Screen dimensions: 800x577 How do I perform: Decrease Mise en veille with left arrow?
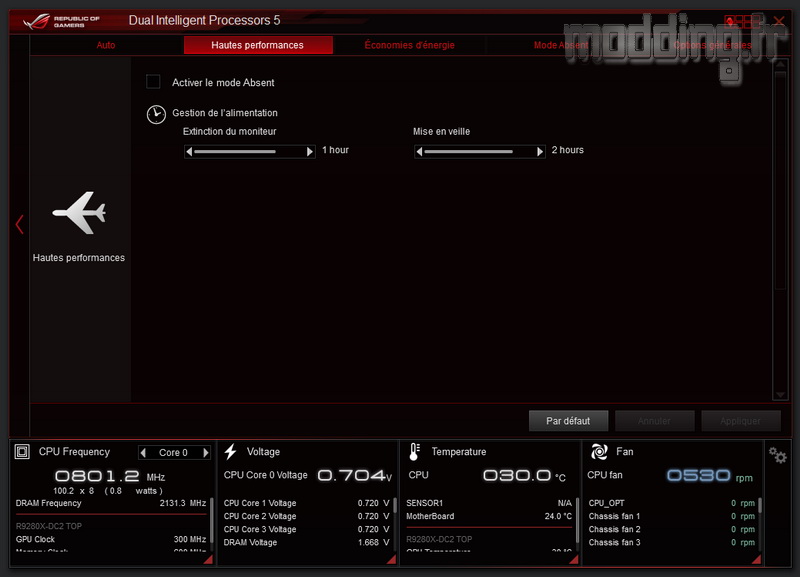(419, 152)
